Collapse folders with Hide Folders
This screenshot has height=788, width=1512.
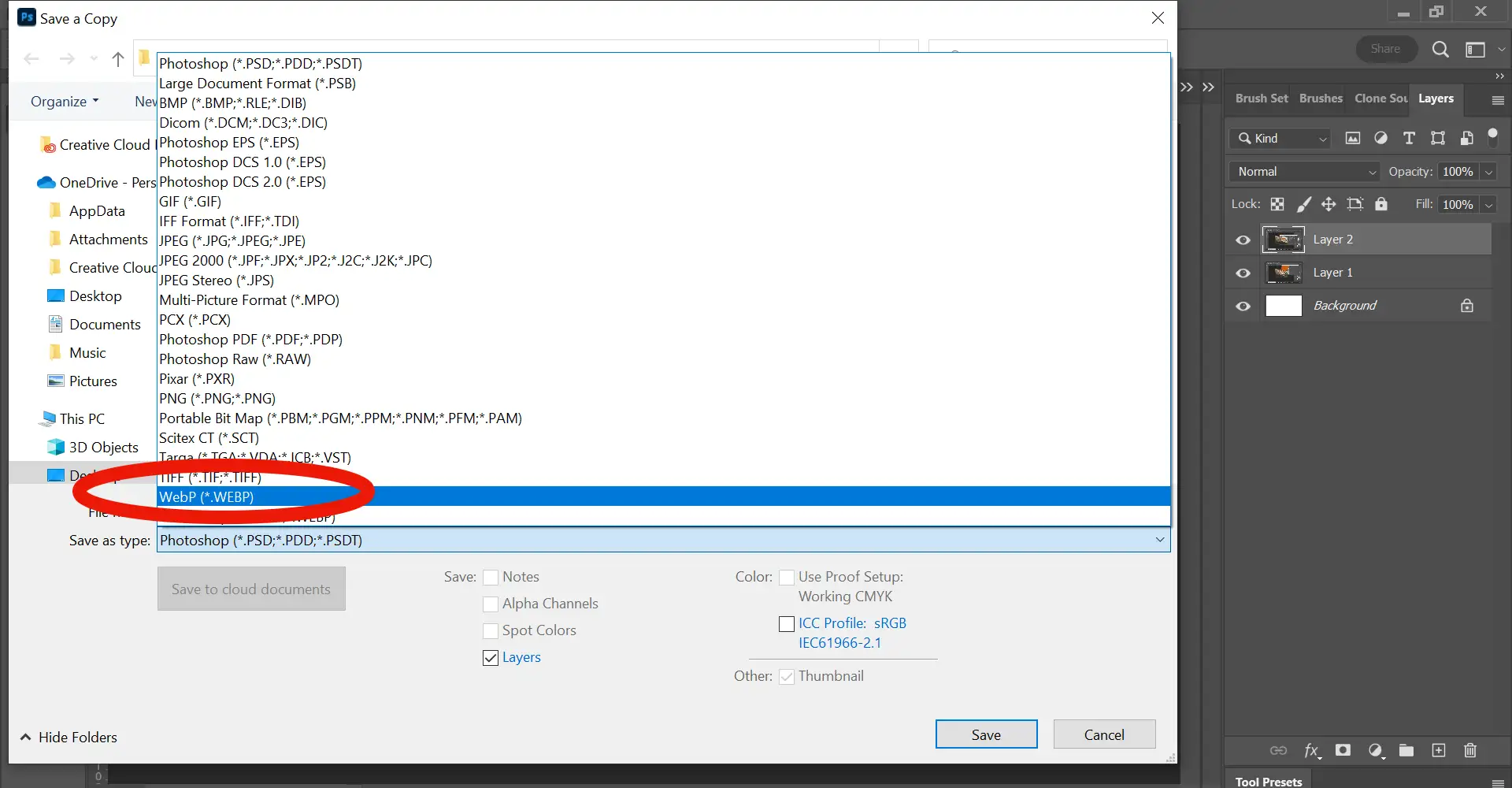click(x=69, y=737)
